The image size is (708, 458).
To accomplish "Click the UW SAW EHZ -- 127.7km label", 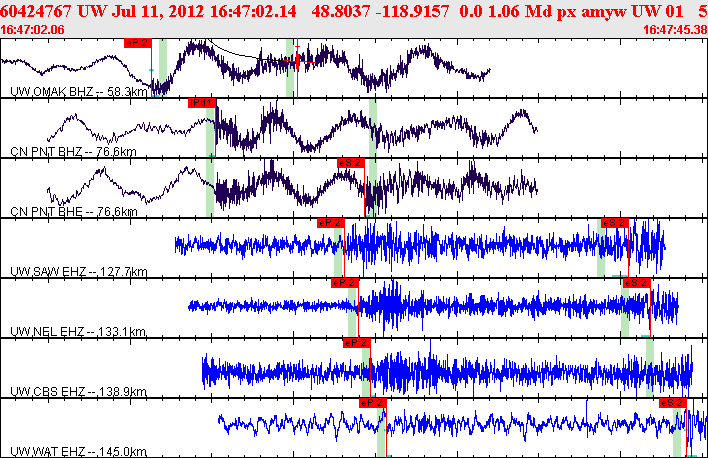I will 79,271.
